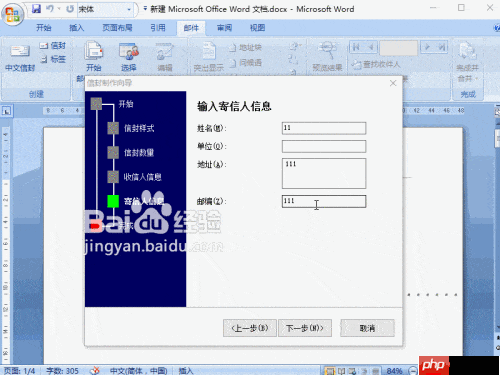Click the Redo/Repeat icon in Quick Access
Viewport: 500px width, 375px height.
tap(70, 9)
